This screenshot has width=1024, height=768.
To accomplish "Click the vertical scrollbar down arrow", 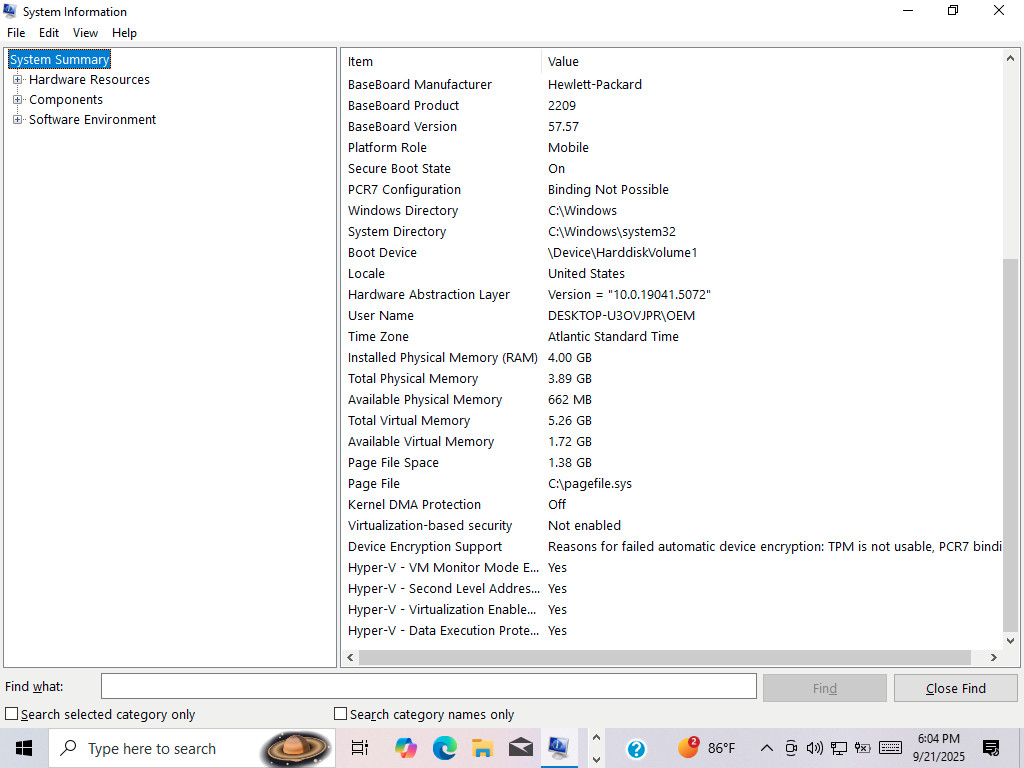I will [x=1010, y=641].
